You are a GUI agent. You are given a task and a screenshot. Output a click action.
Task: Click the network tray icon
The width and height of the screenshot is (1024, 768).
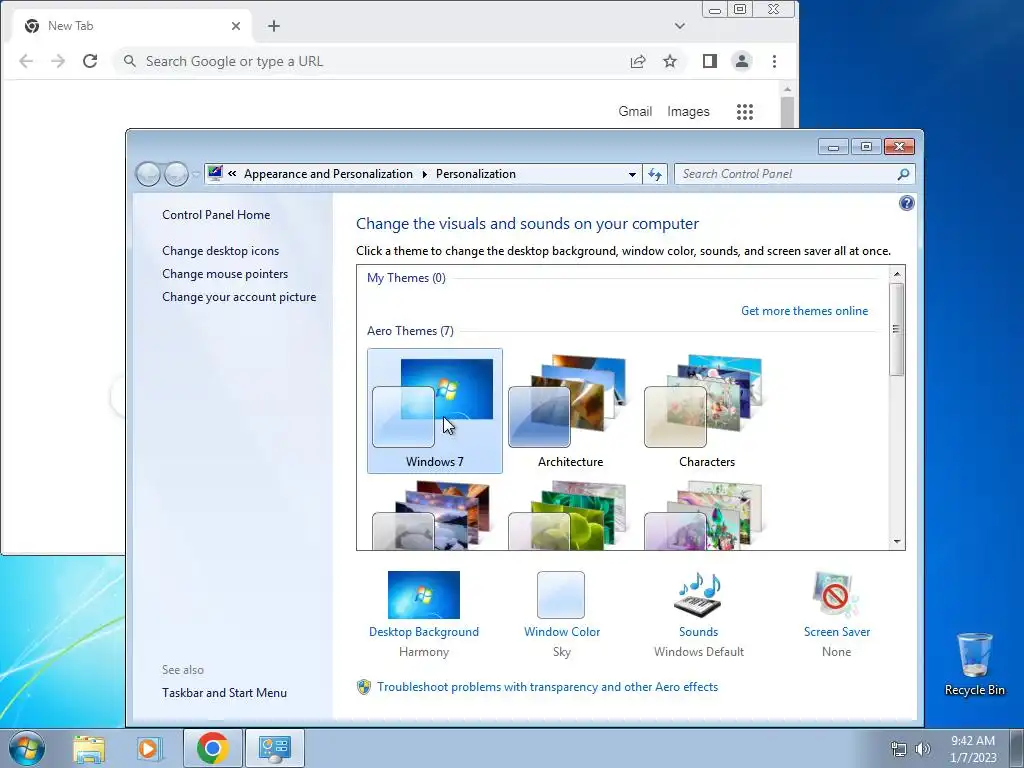coord(899,748)
